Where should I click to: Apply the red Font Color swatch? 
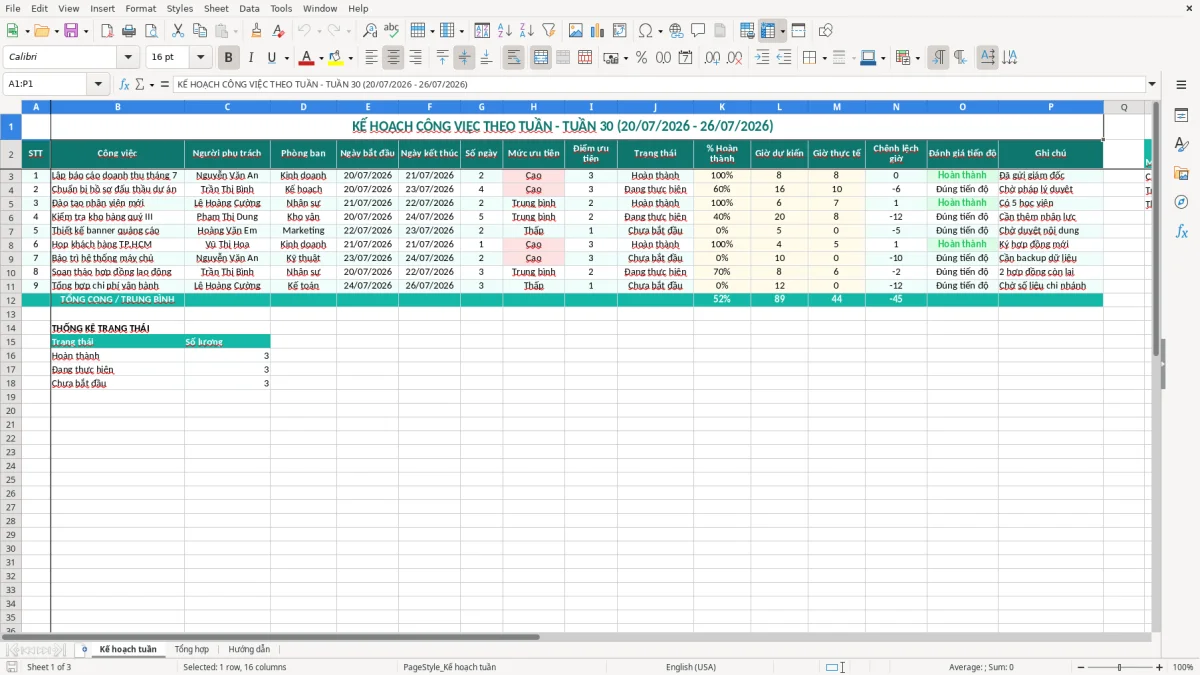[307, 58]
